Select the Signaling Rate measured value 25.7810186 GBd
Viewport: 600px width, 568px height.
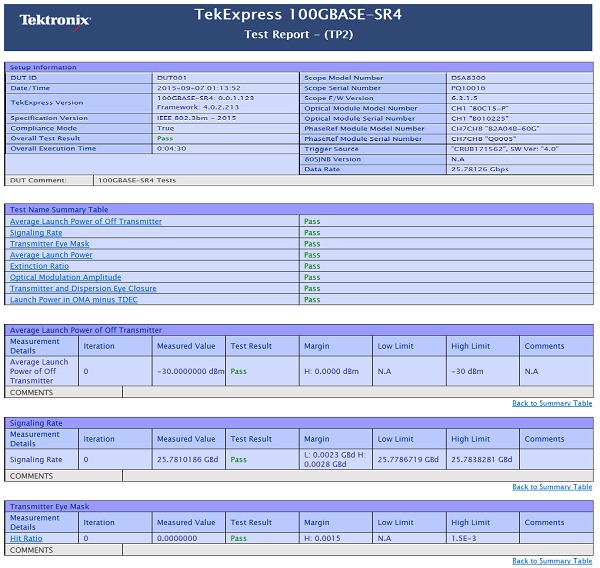pyautogui.click(x=187, y=460)
